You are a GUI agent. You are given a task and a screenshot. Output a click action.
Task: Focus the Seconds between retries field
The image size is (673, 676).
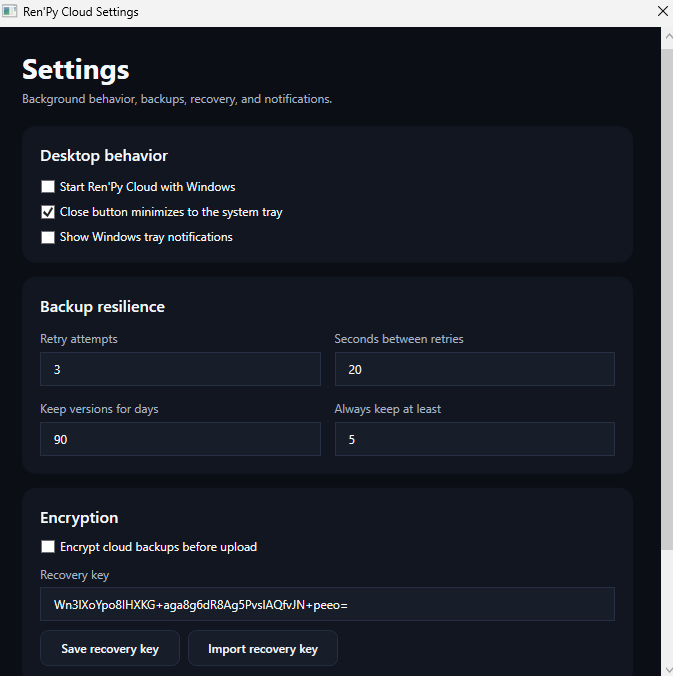click(x=475, y=369)
